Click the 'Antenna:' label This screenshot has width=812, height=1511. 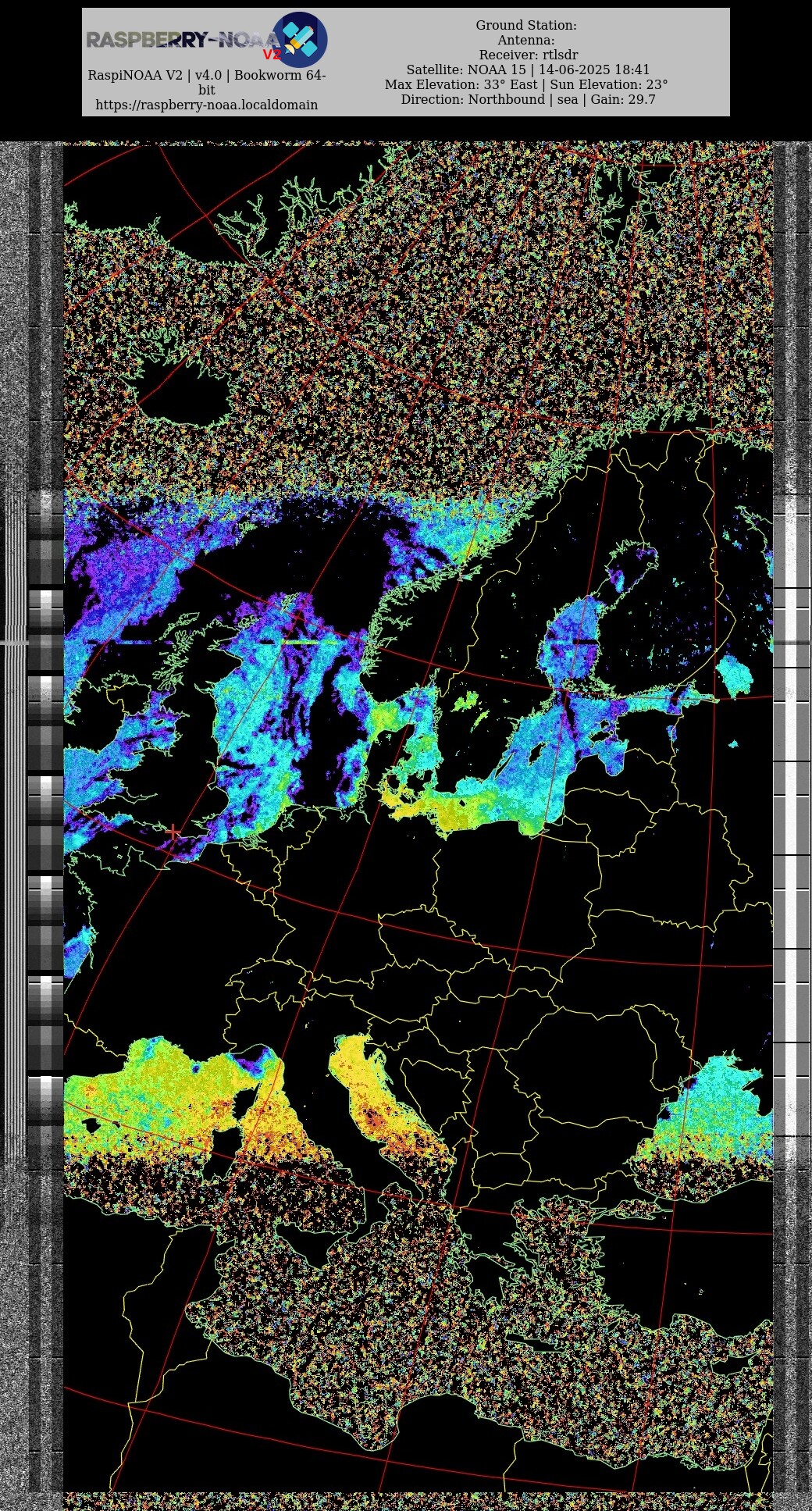click(526, 40)
